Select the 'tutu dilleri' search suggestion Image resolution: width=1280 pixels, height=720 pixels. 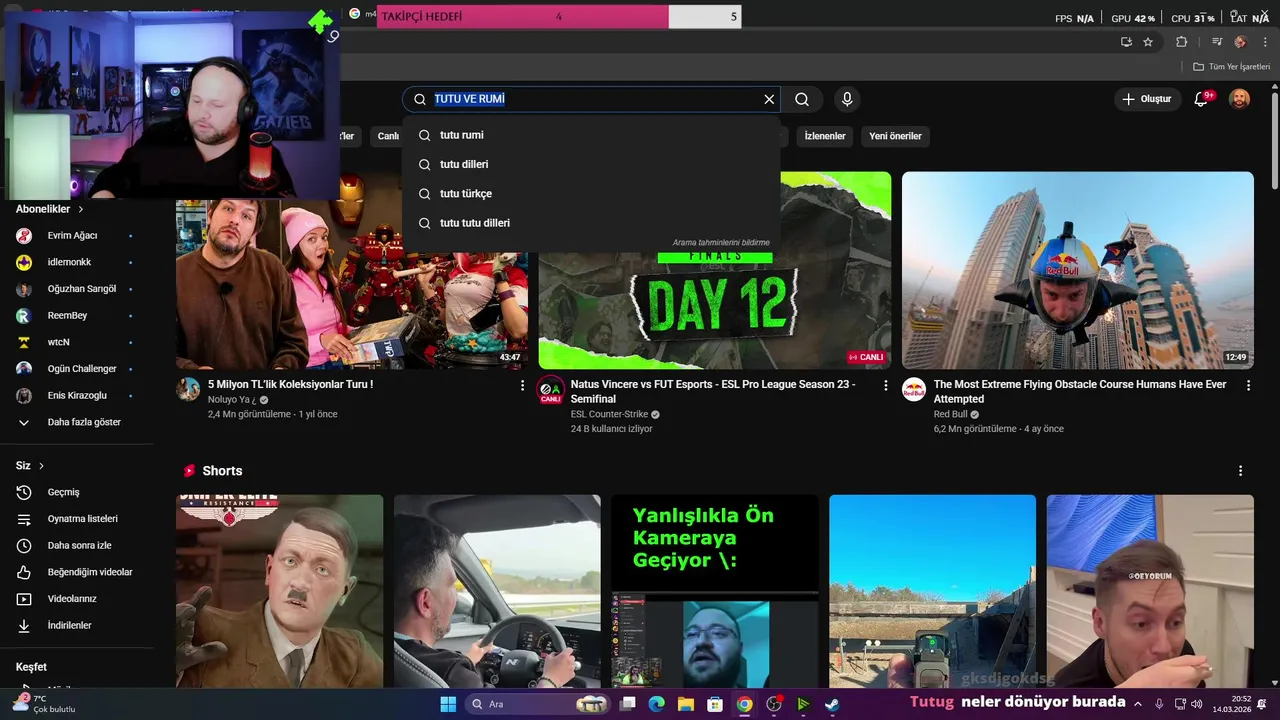pyautogui.click(x=591, y=164)
